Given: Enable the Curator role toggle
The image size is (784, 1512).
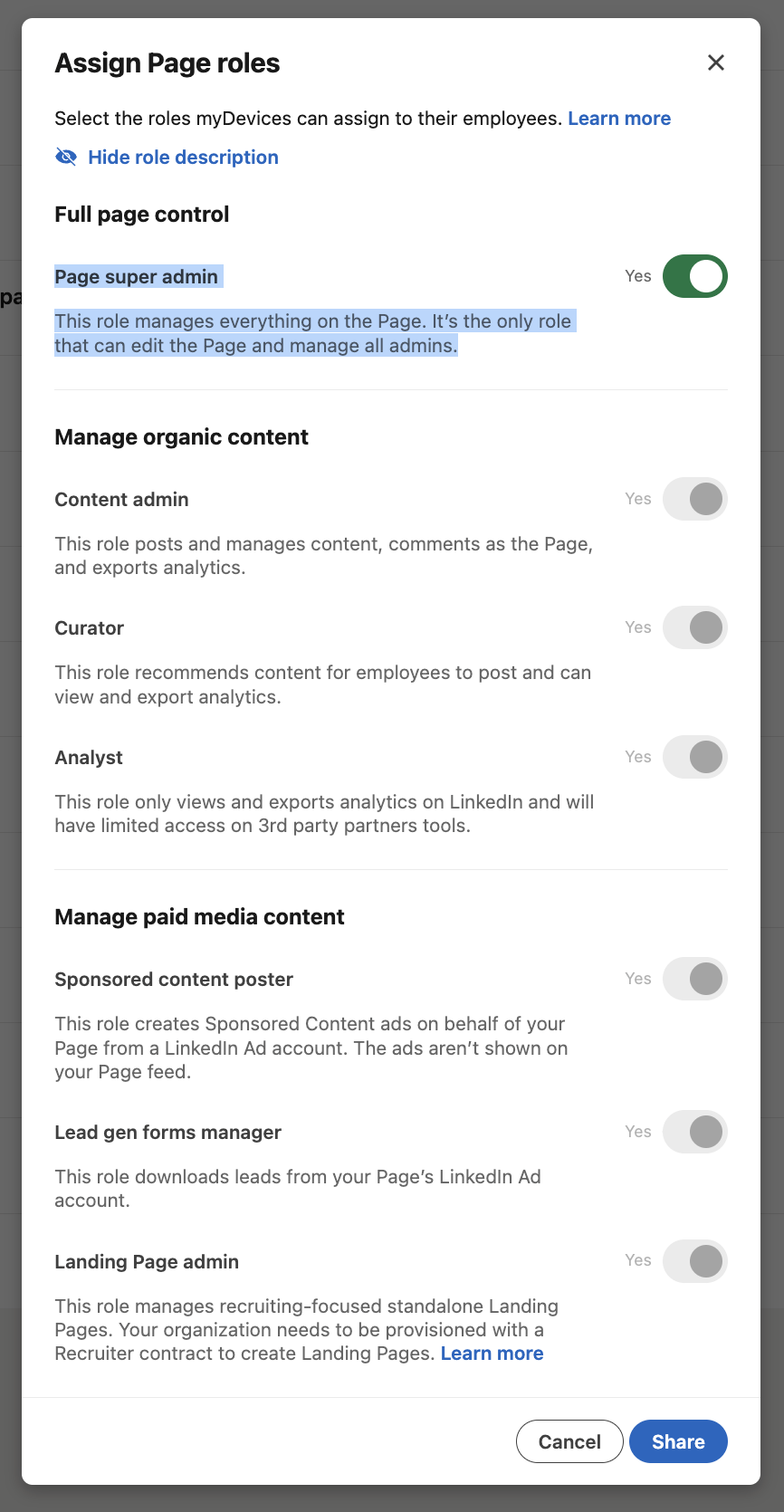Looking at the screenshot, I should click(695, 627).
